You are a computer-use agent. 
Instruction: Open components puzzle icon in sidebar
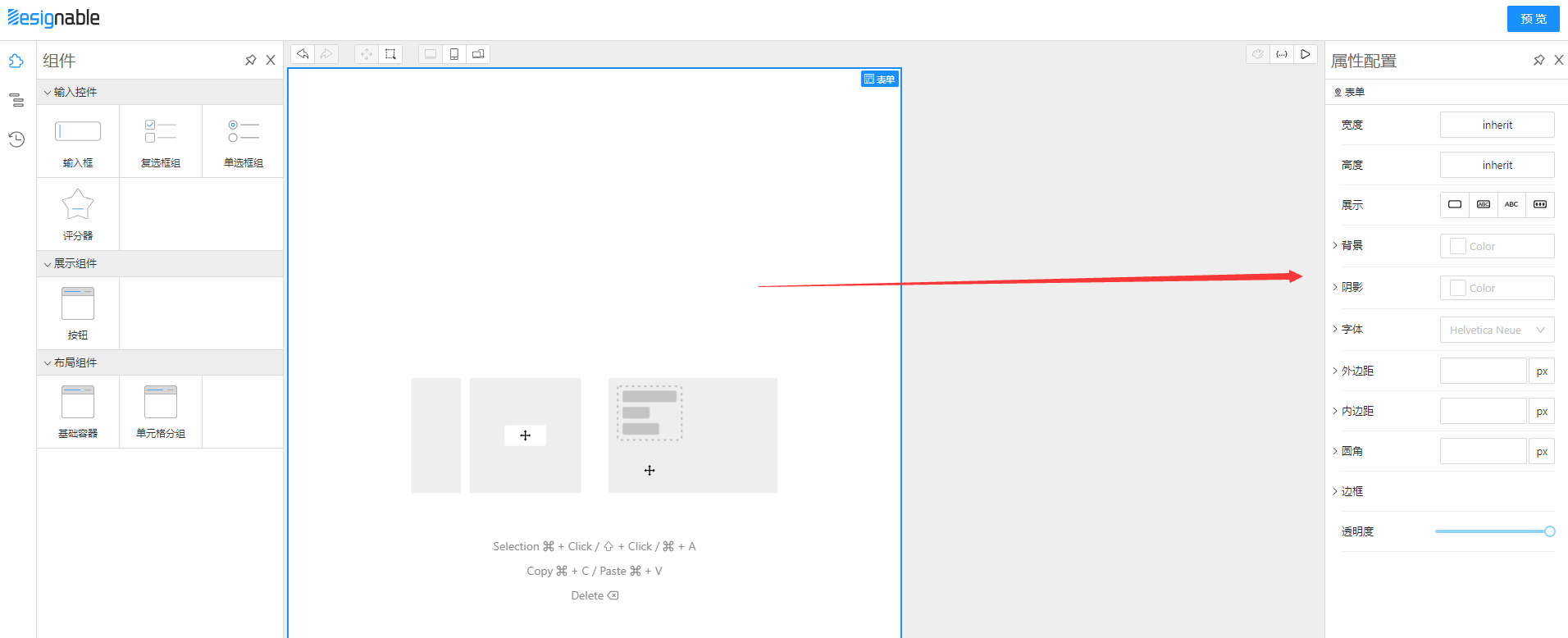16,62
